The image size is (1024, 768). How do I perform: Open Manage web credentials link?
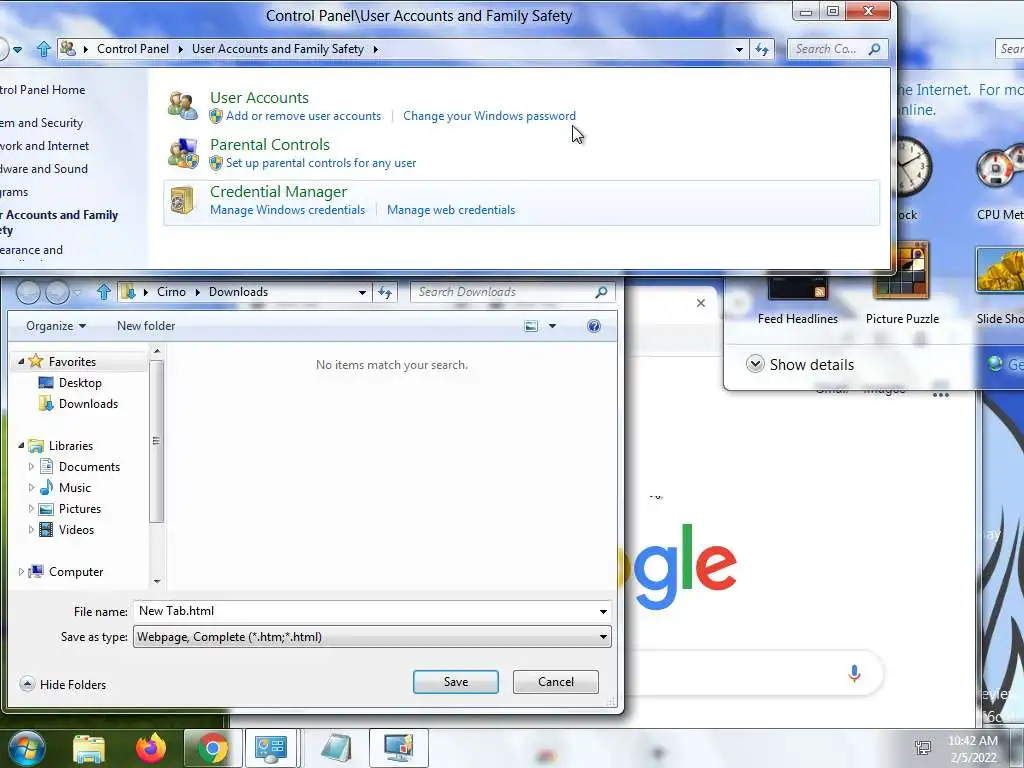point(451,210)
